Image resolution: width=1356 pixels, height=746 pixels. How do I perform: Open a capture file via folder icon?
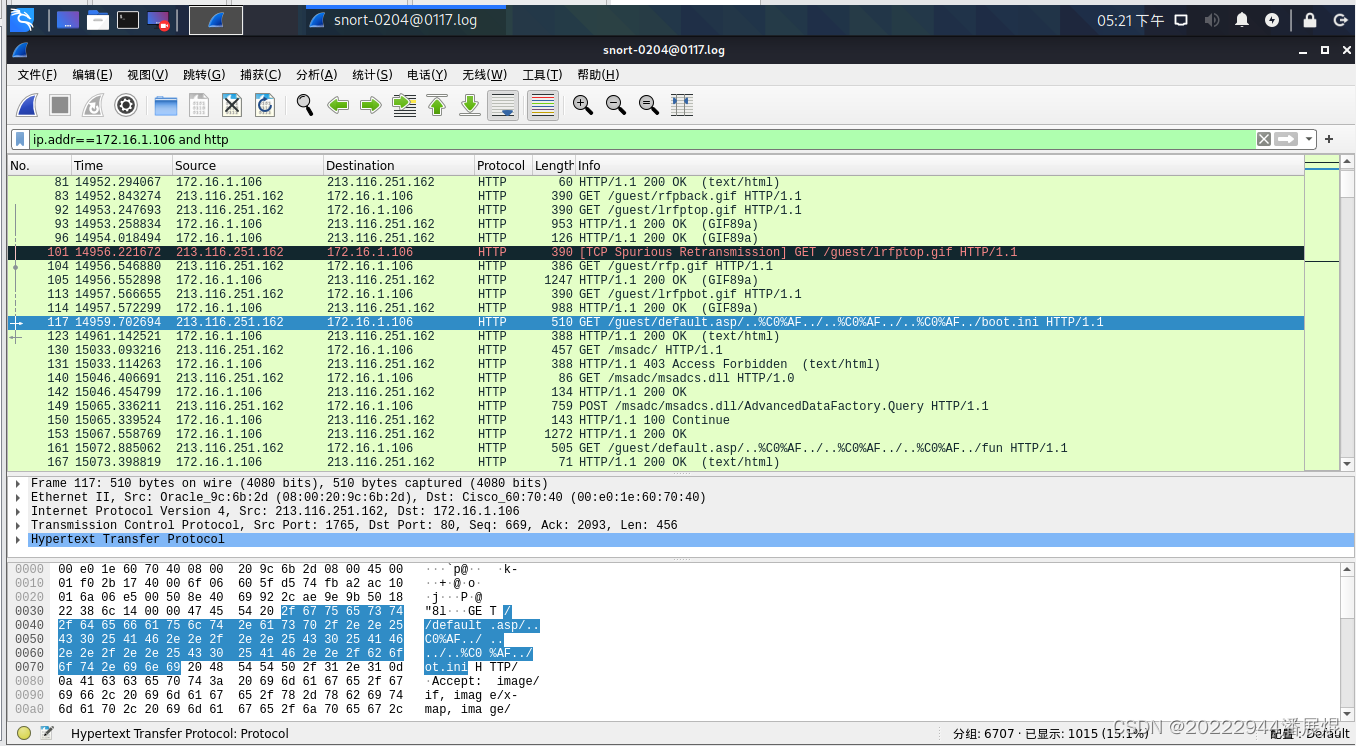coord(166,105)
